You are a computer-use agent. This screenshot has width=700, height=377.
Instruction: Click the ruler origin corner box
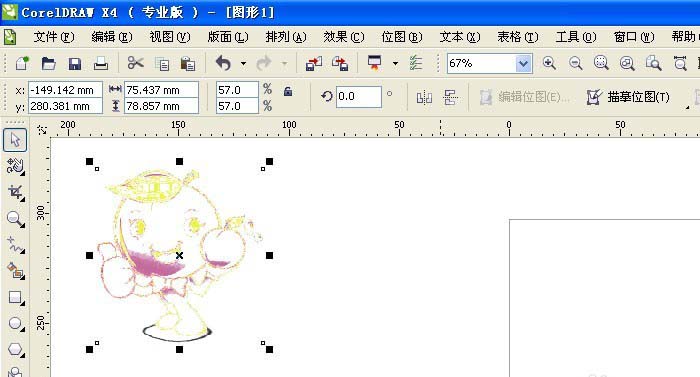click(x=42, y=130)
